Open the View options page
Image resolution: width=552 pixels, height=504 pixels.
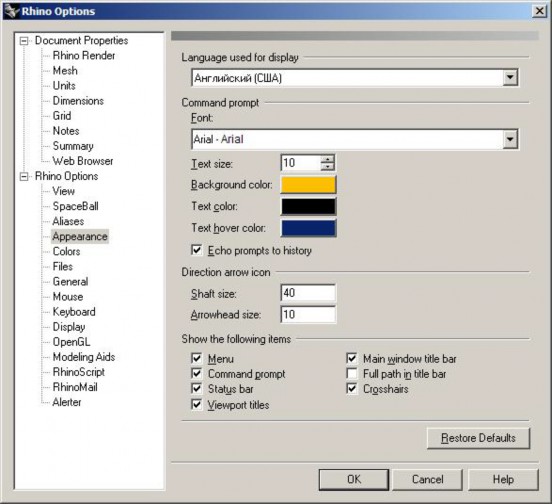[x=63, y=191]
